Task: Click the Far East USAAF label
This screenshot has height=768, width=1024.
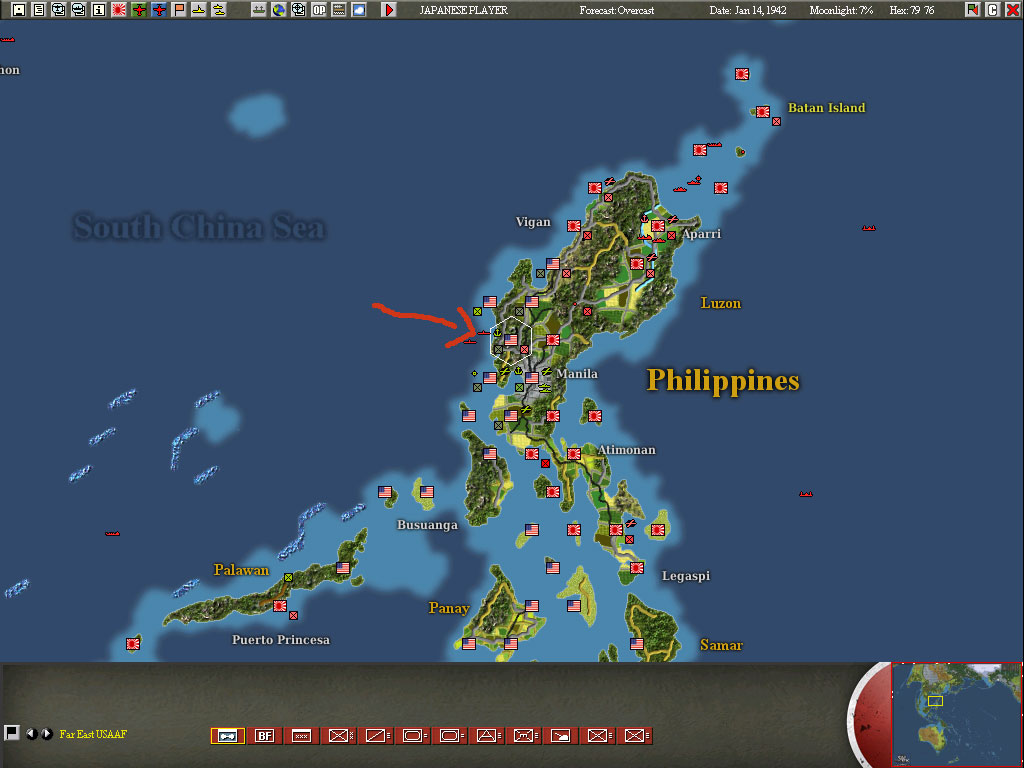Action: (x=93, y=734)
